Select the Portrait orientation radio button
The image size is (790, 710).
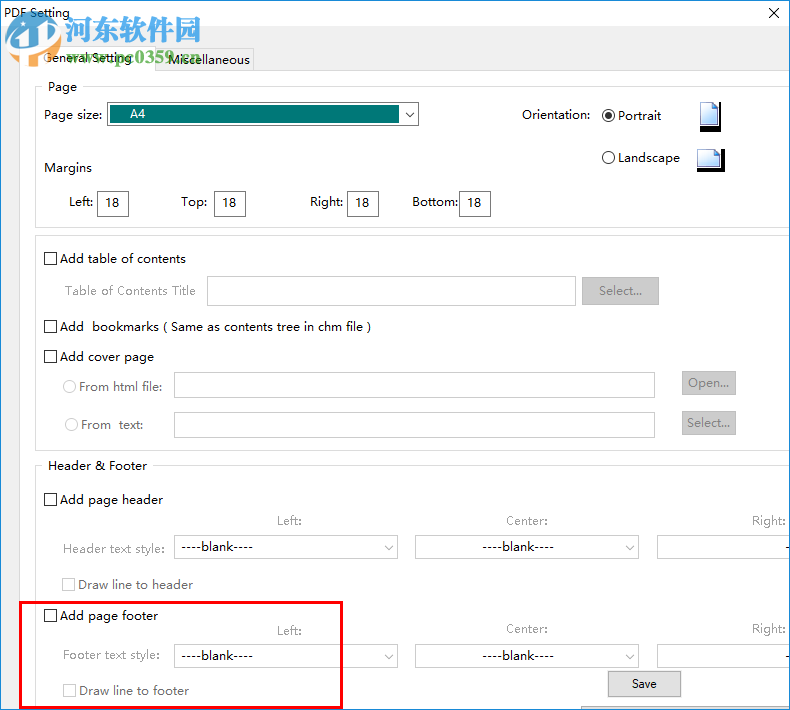(x=608, y=116)
